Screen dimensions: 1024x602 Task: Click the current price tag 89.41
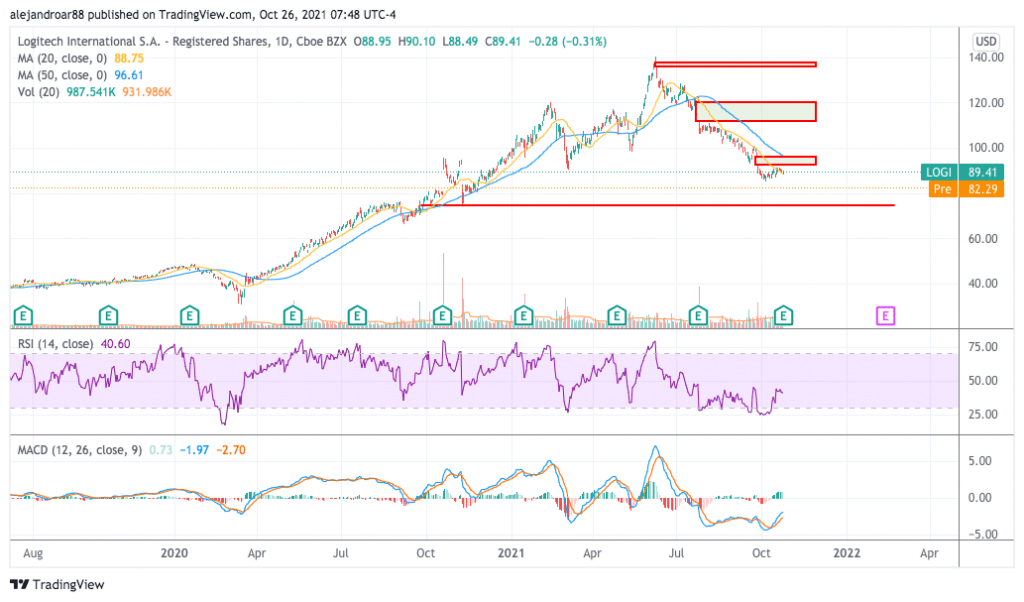coord(982,172)
